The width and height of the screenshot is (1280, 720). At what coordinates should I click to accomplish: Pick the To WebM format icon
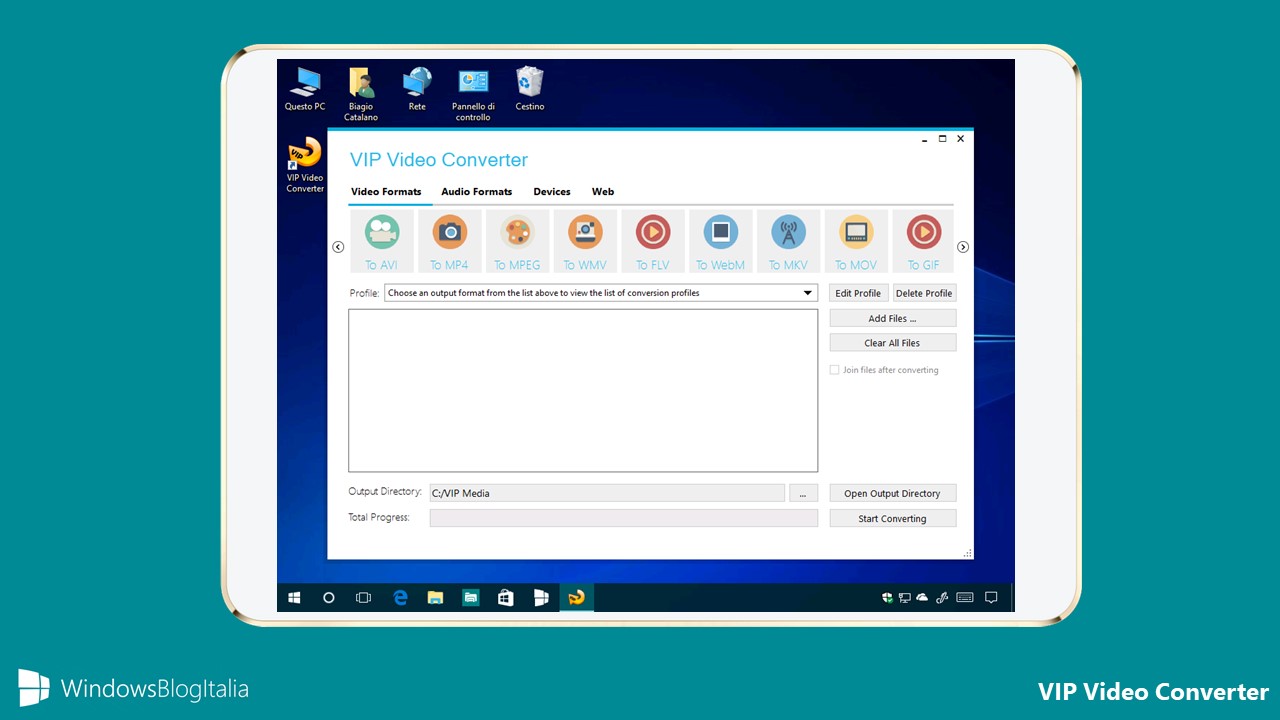click(x=721, y=241)
